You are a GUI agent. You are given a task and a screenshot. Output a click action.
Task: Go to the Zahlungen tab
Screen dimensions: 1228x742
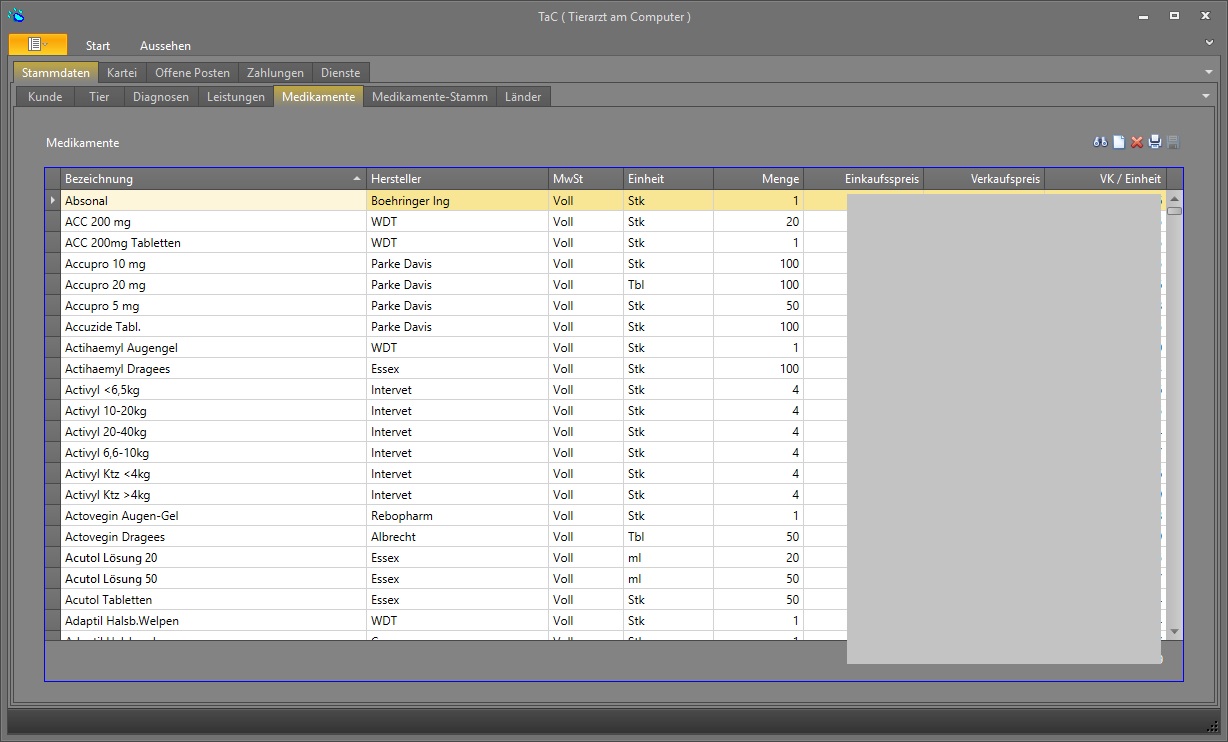(275, 72)
